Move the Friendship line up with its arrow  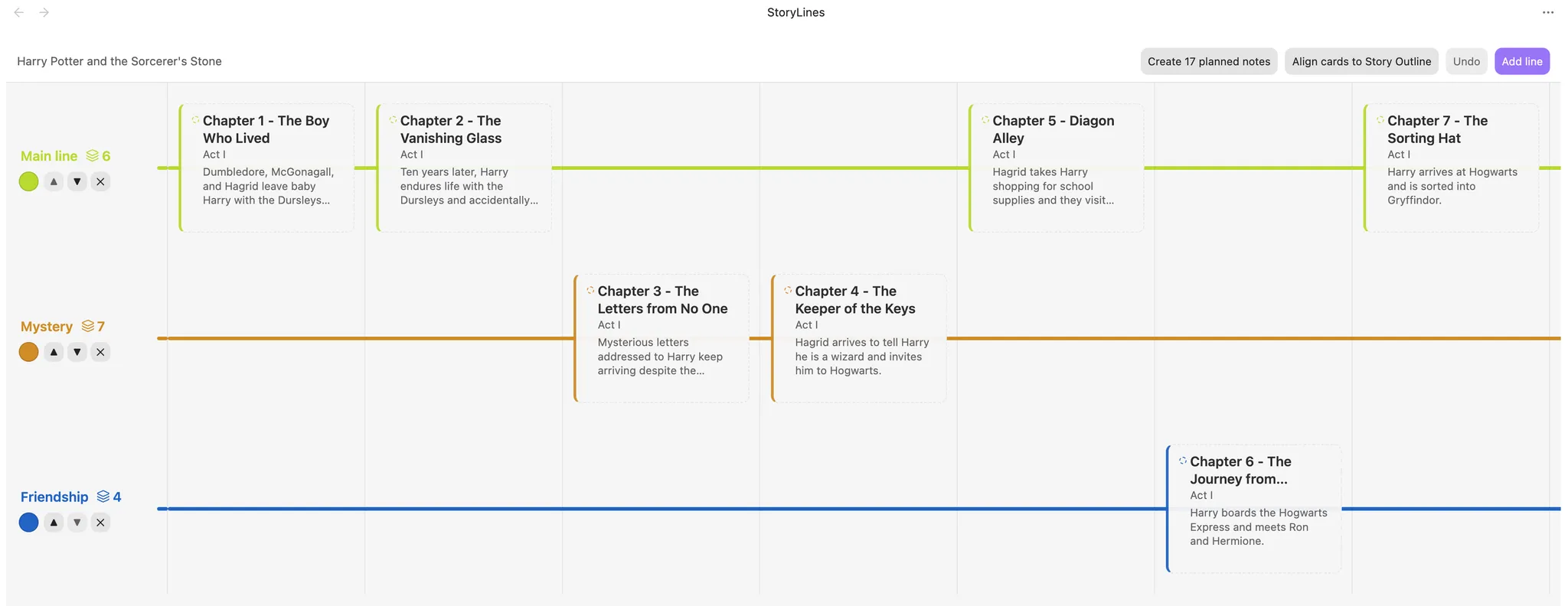pyautogui.click(x=54, y=523)
